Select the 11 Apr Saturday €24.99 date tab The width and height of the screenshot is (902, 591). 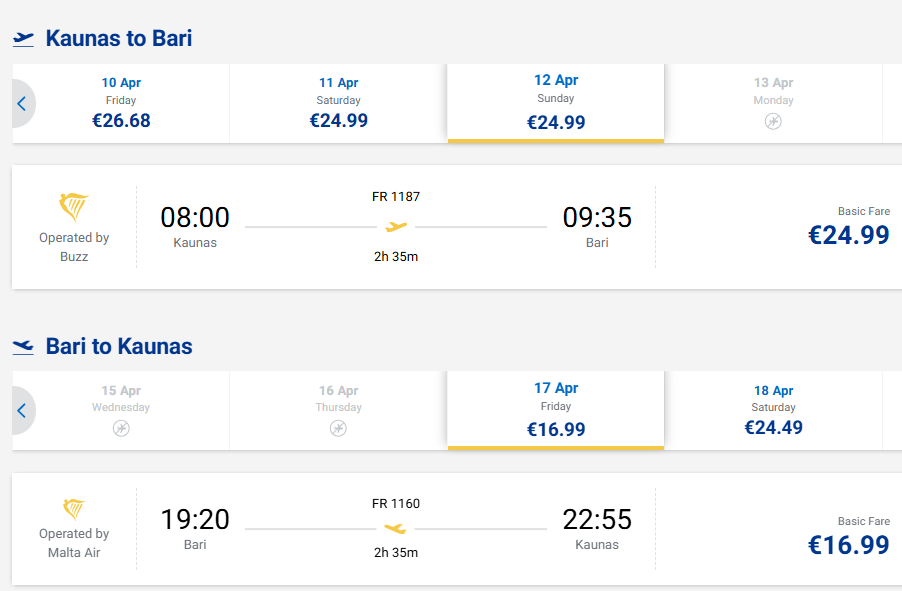[x=339, y=103]
